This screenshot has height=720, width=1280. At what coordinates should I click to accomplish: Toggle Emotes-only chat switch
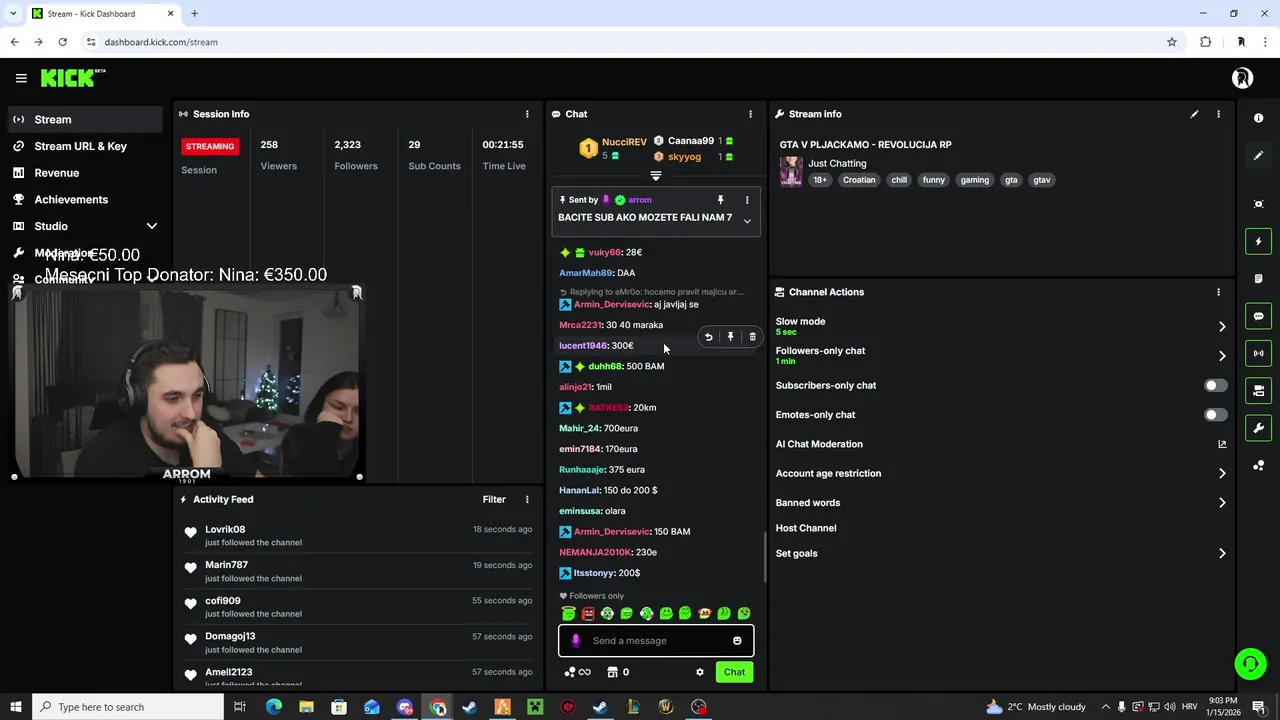pyautogui.click(x=1215, y=414)
